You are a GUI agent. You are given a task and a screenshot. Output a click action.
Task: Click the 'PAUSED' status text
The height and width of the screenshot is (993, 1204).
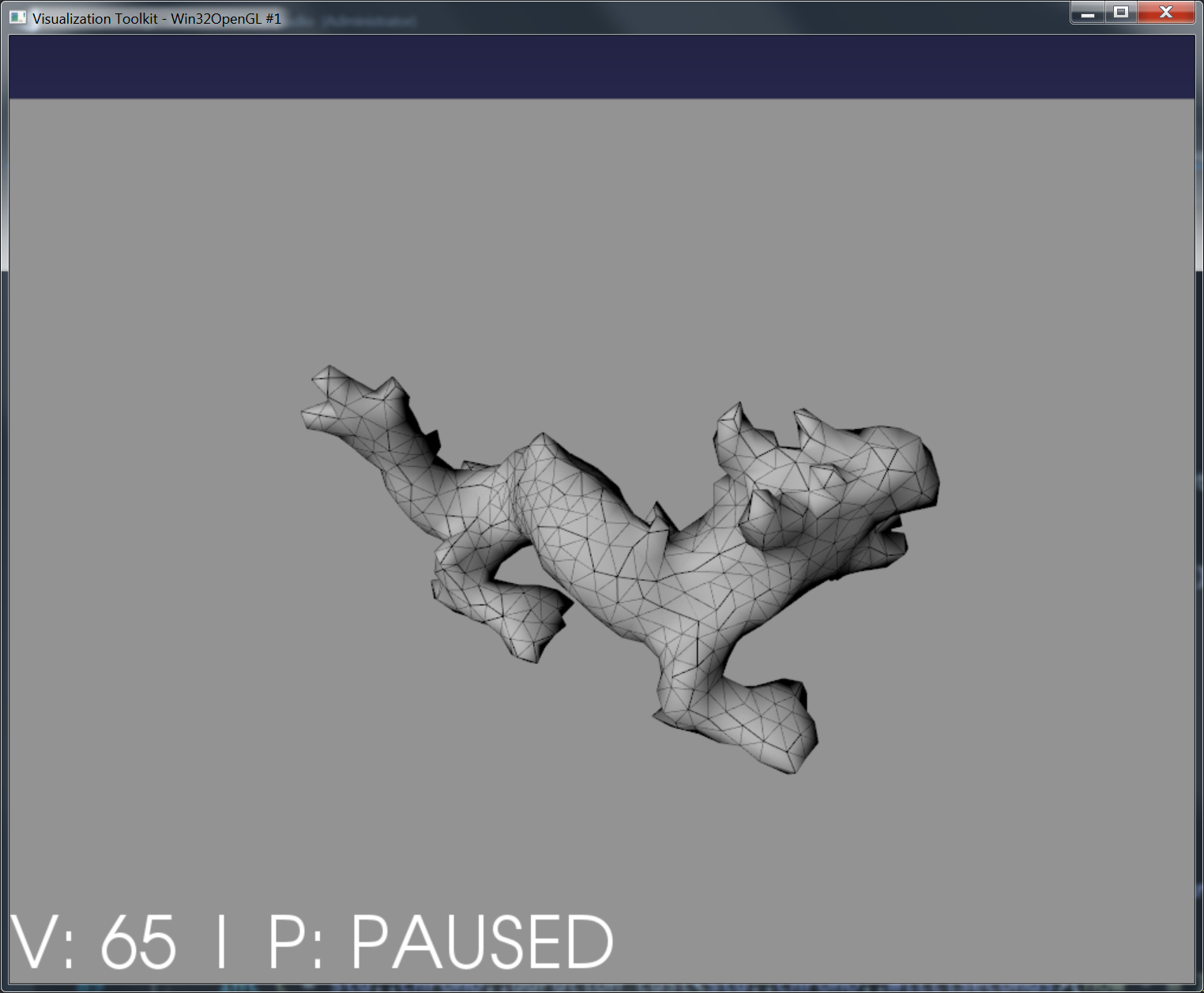(482, 942)
